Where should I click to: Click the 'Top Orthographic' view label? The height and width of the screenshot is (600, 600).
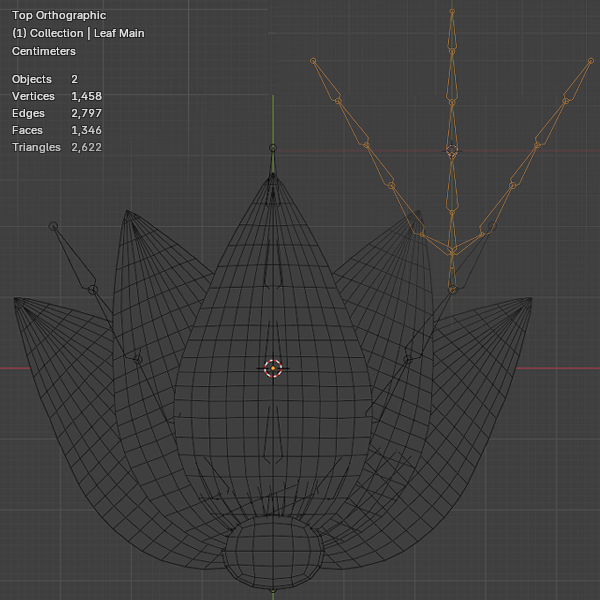pyautogui.click(x=59, y=16)
